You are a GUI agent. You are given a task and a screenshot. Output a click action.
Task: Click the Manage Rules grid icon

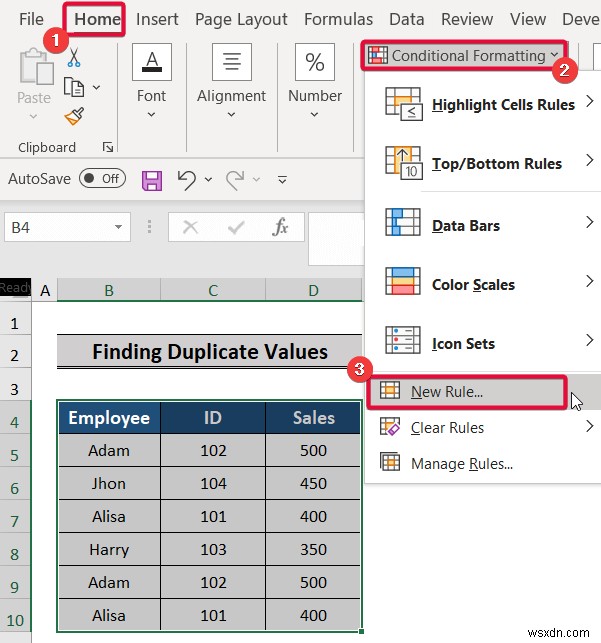pyautogui.click(x=390, y=463)
